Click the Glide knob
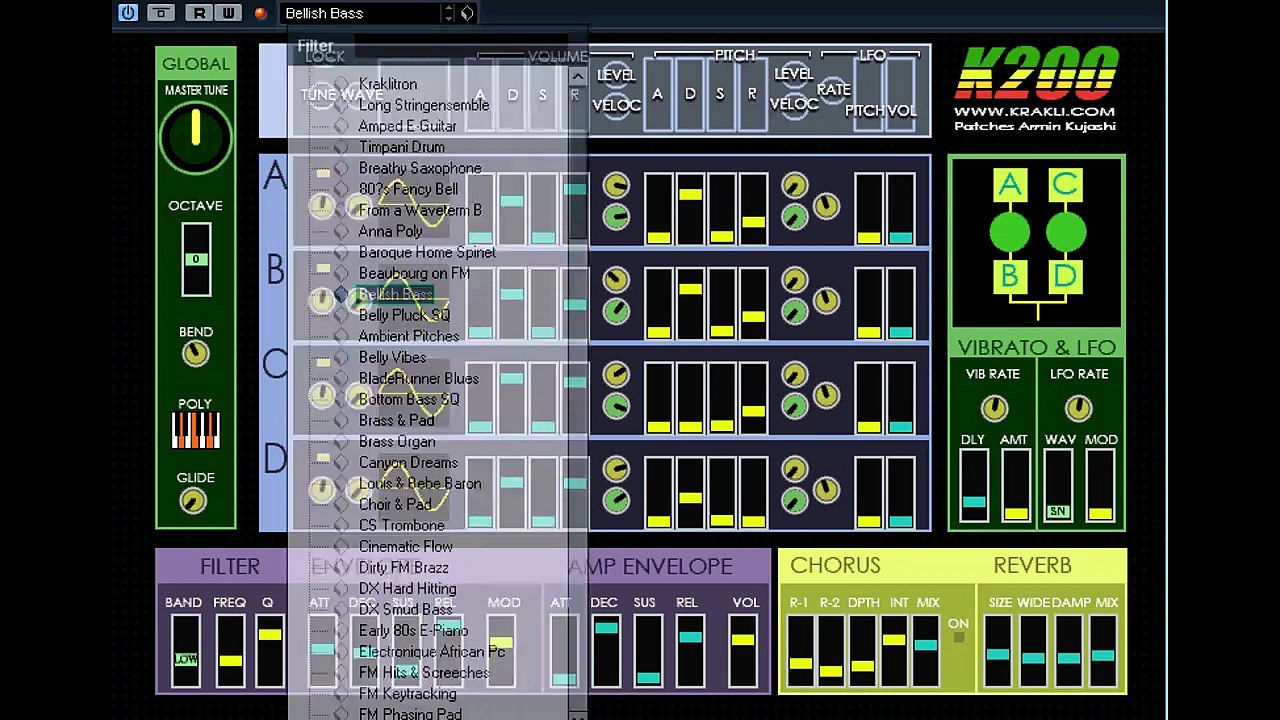The image size is (1280, 720). coord(195,500)
